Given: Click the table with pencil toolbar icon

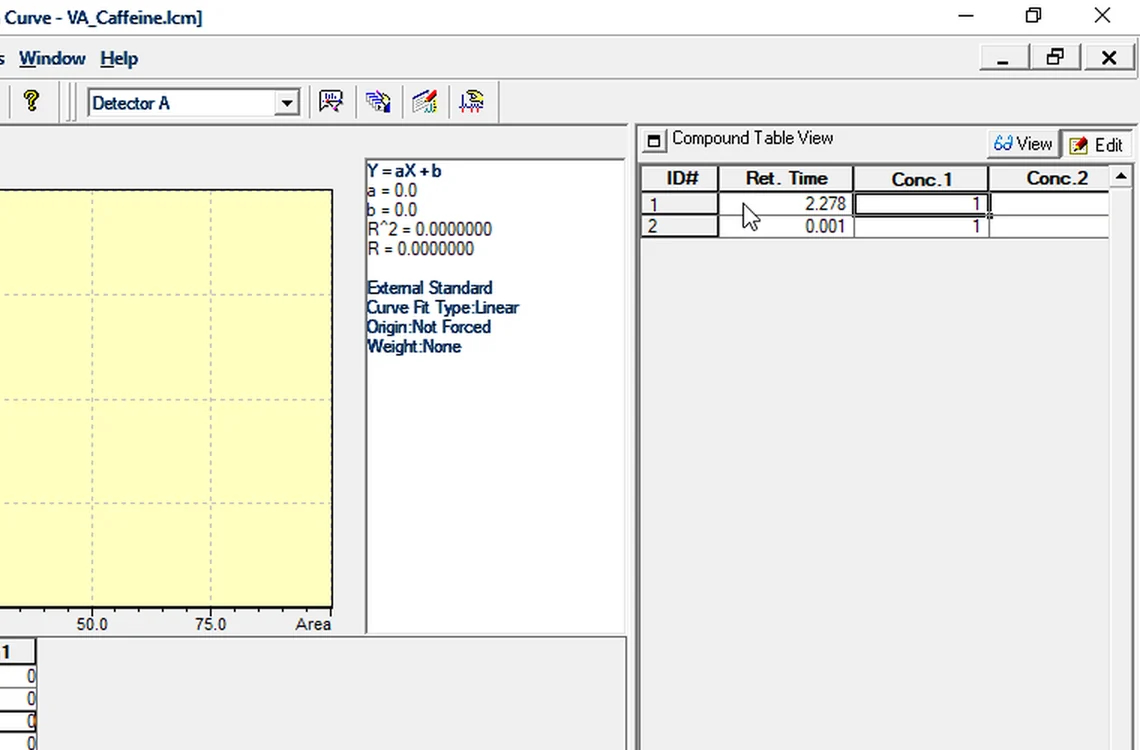Looking at the screenshot, I should point(425,102).
